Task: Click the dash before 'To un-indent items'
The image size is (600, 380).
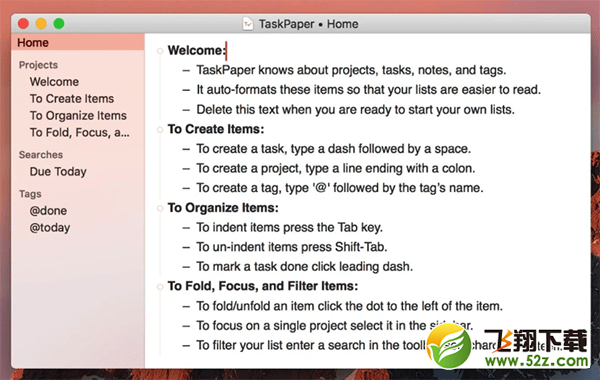Action: click(186, 247)
